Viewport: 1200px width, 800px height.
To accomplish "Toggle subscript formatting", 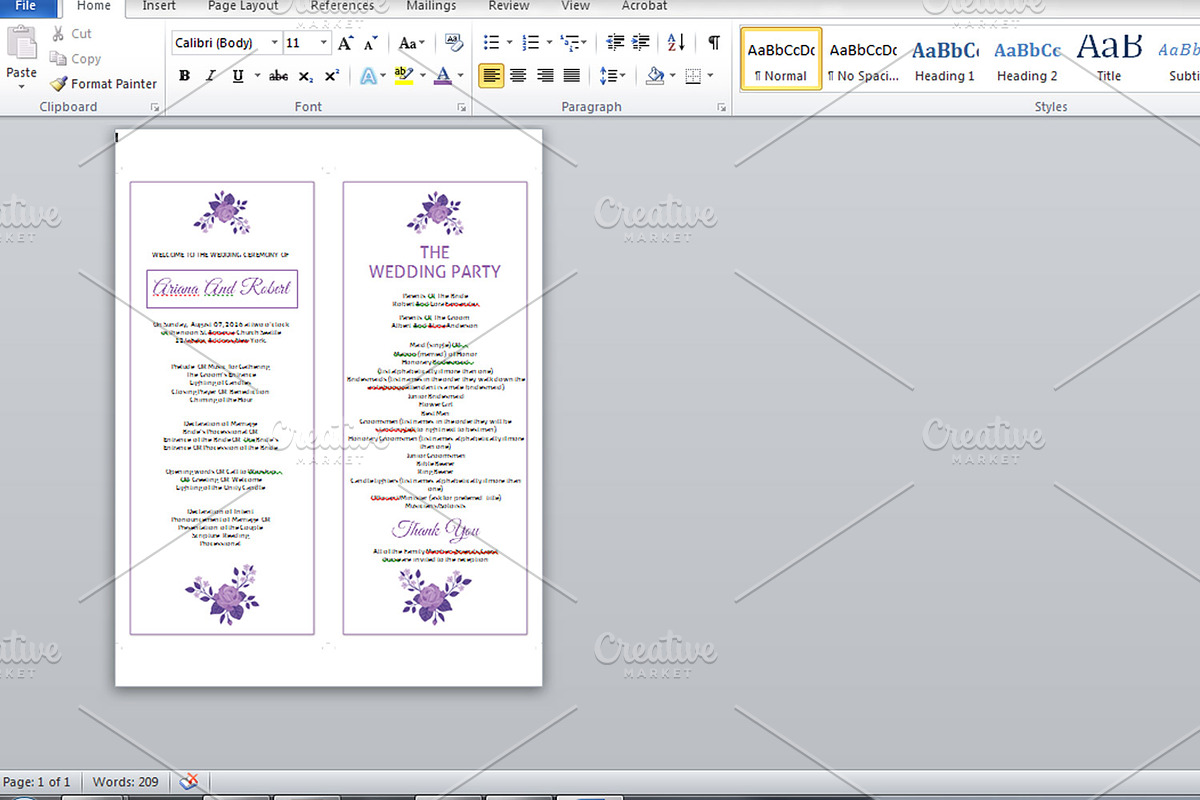I will tap(306, 76).
